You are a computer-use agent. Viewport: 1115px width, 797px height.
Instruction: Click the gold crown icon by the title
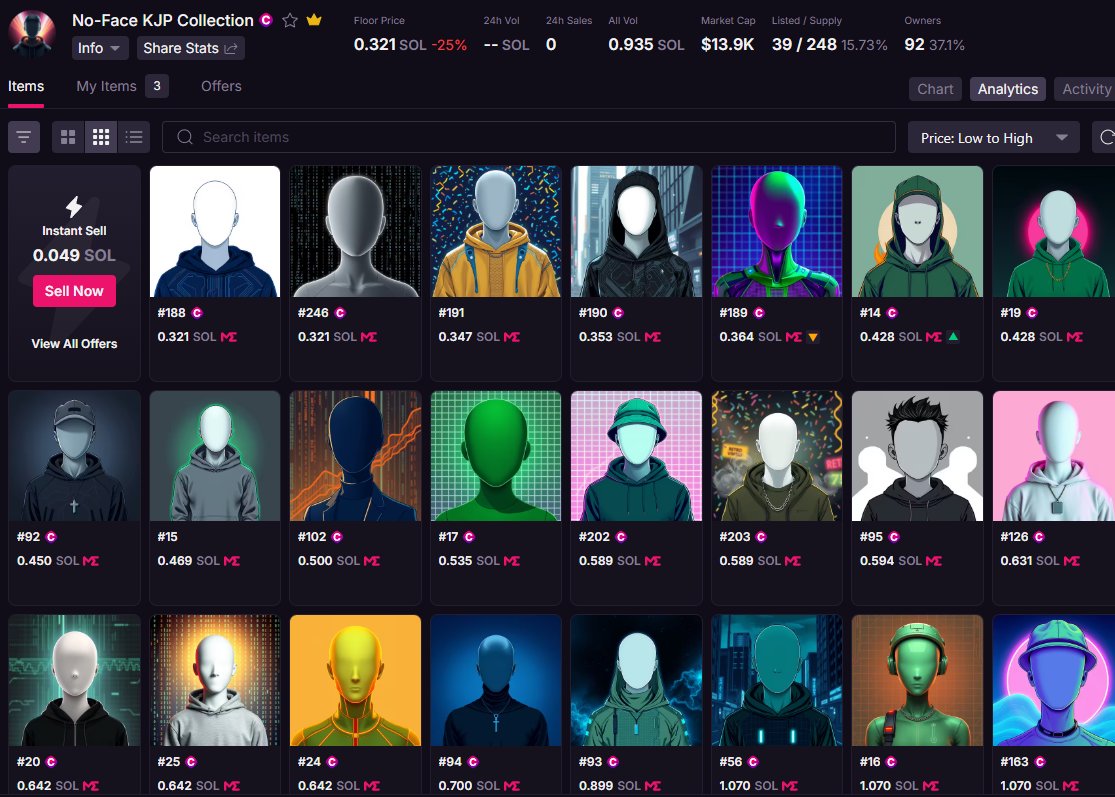[314, 20]
